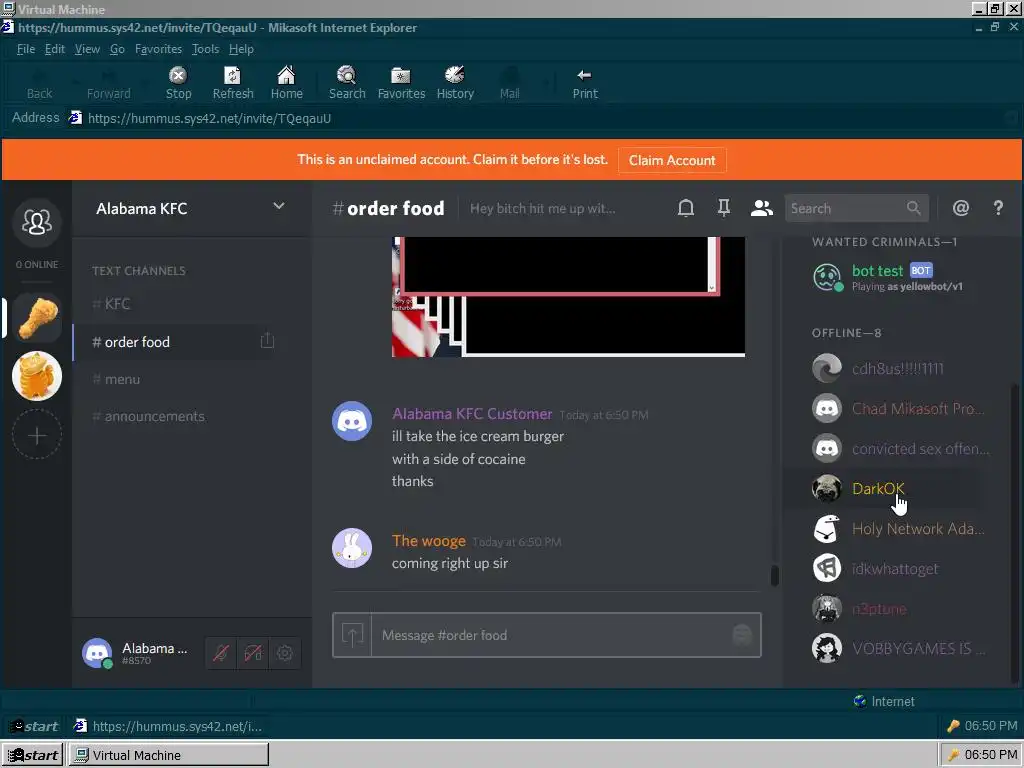Click the chat messages scrollbar thumb
1024x768 pixels.
coord(775,575)
